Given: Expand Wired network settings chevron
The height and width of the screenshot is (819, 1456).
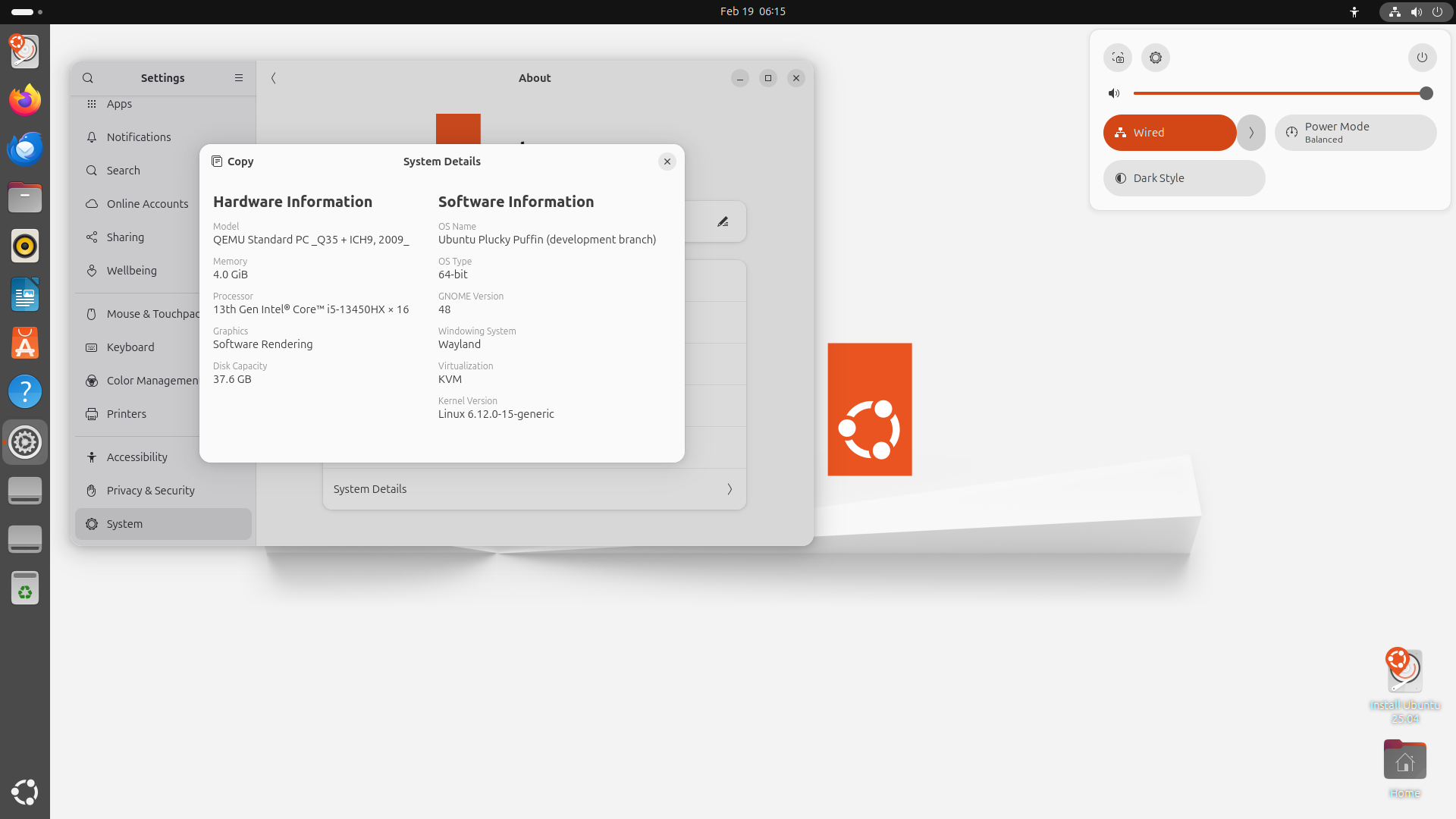Looking at the screenshot, I should (1250, 132).
